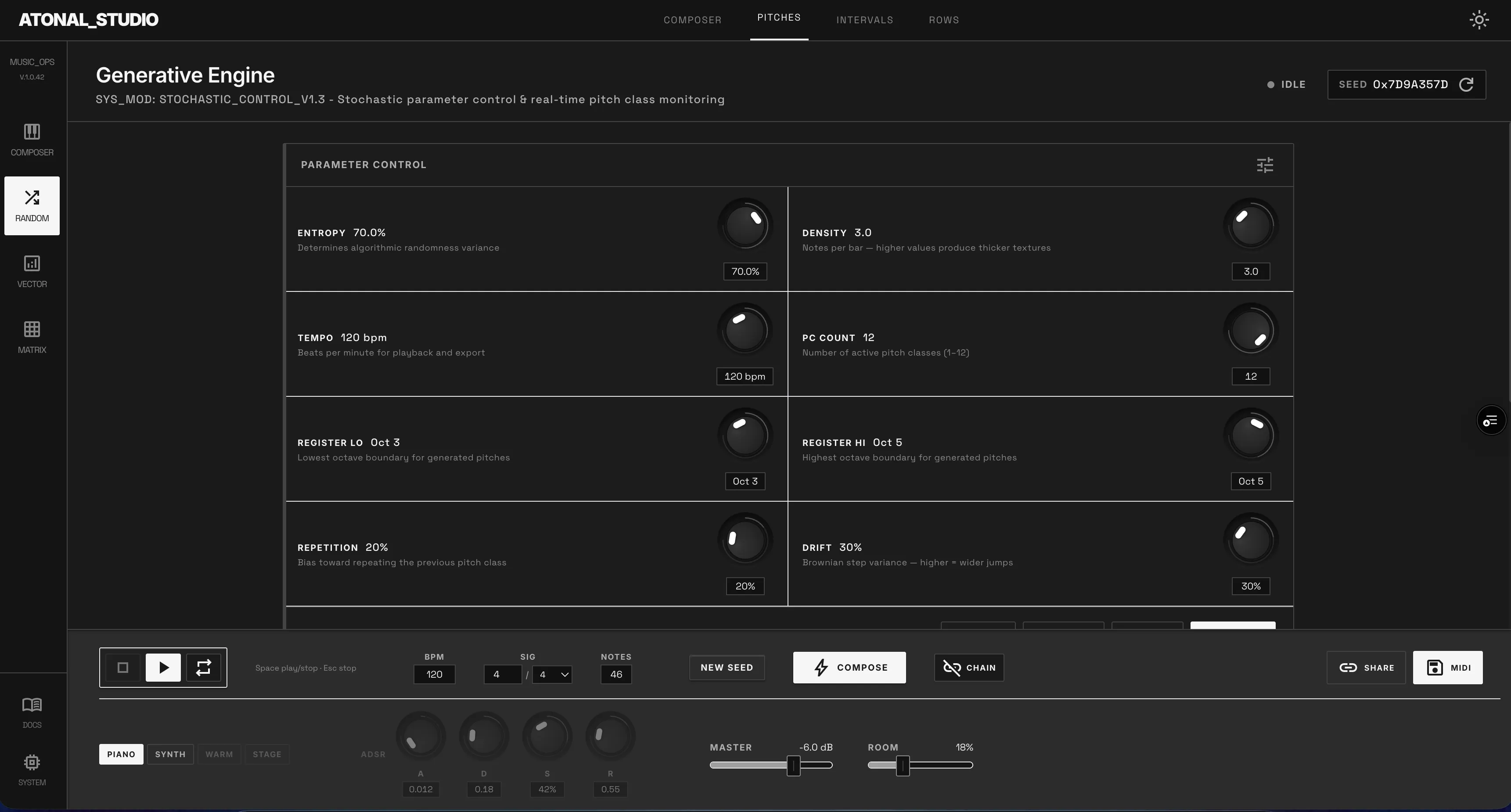Click the Drift knob
The width and height of the screenshot is (1511, 812).
[1251, 540]
